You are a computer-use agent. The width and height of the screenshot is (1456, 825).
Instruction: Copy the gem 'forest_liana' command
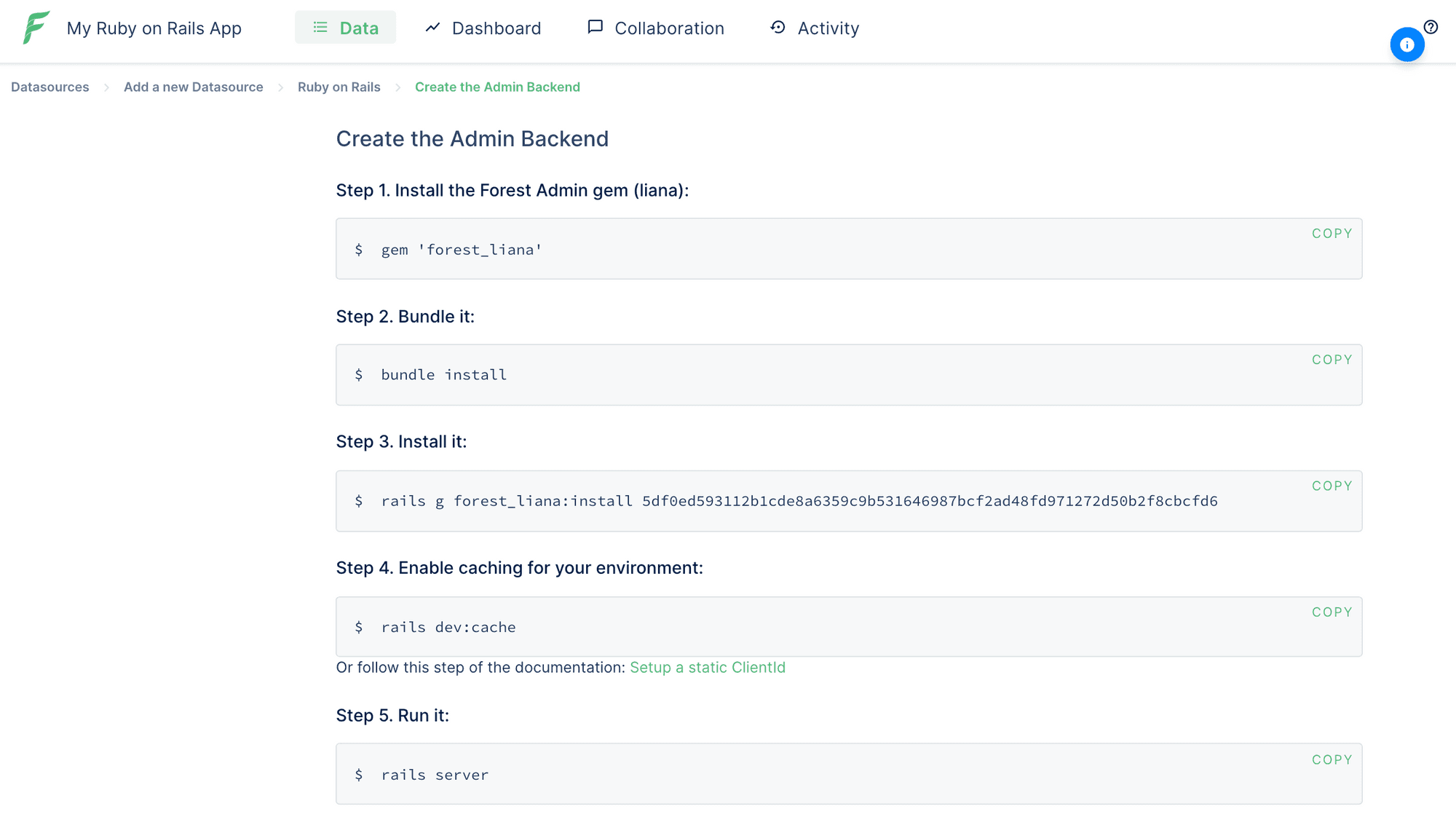point(1332,234)
